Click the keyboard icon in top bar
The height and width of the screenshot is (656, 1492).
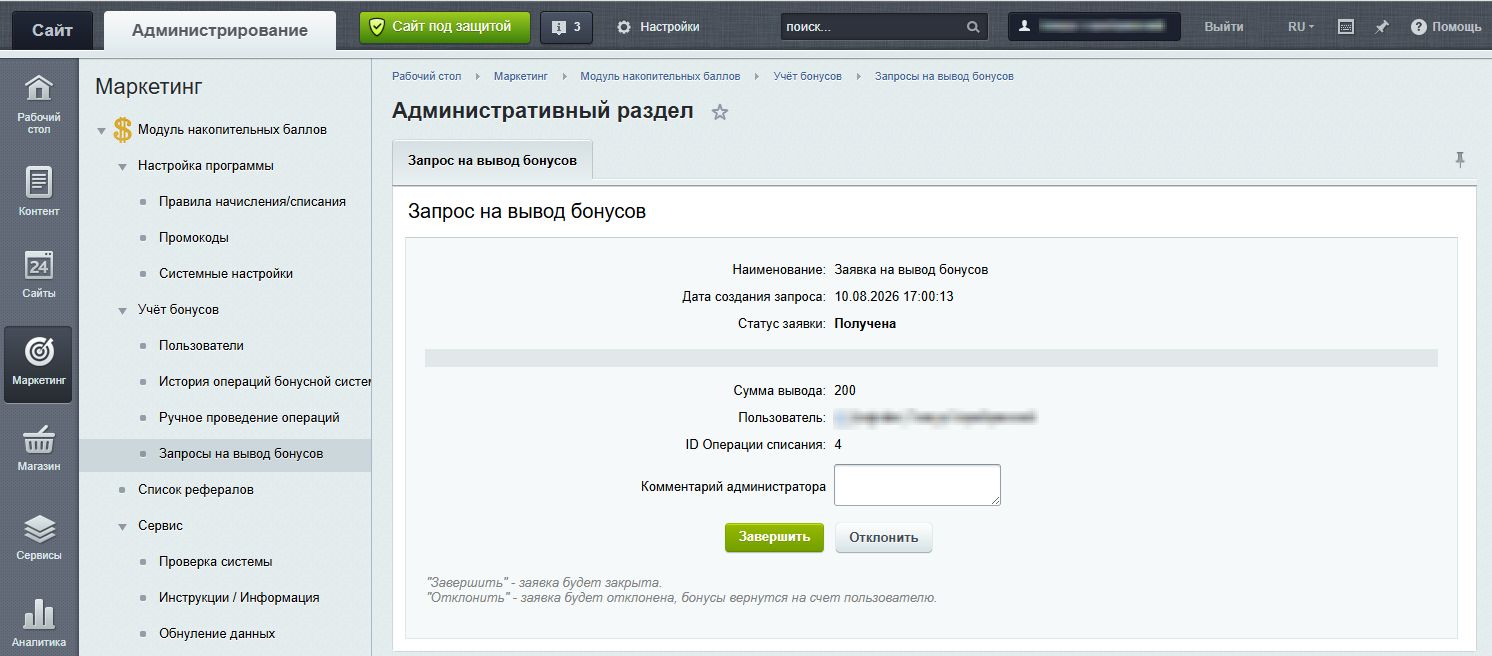pos(1346,27)
